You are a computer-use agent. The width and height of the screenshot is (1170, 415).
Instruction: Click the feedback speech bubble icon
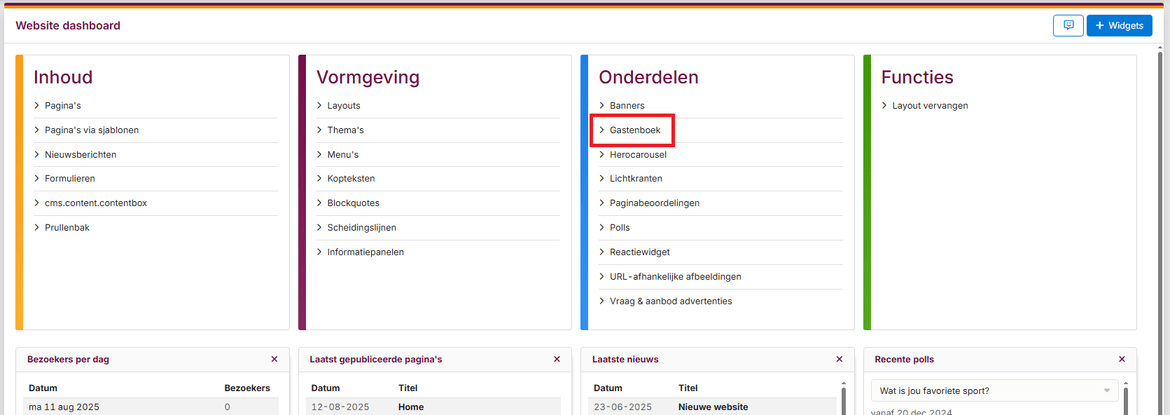(x=1068, y=26)
